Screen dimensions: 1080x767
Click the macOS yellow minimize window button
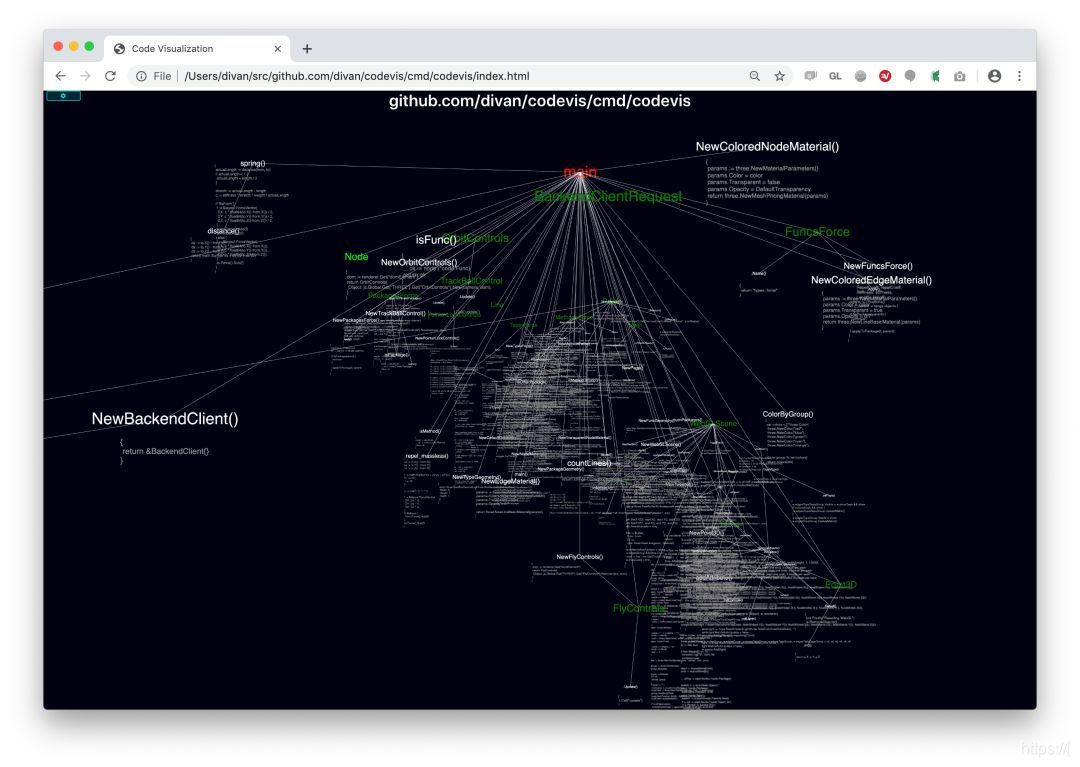pos(74,47)
